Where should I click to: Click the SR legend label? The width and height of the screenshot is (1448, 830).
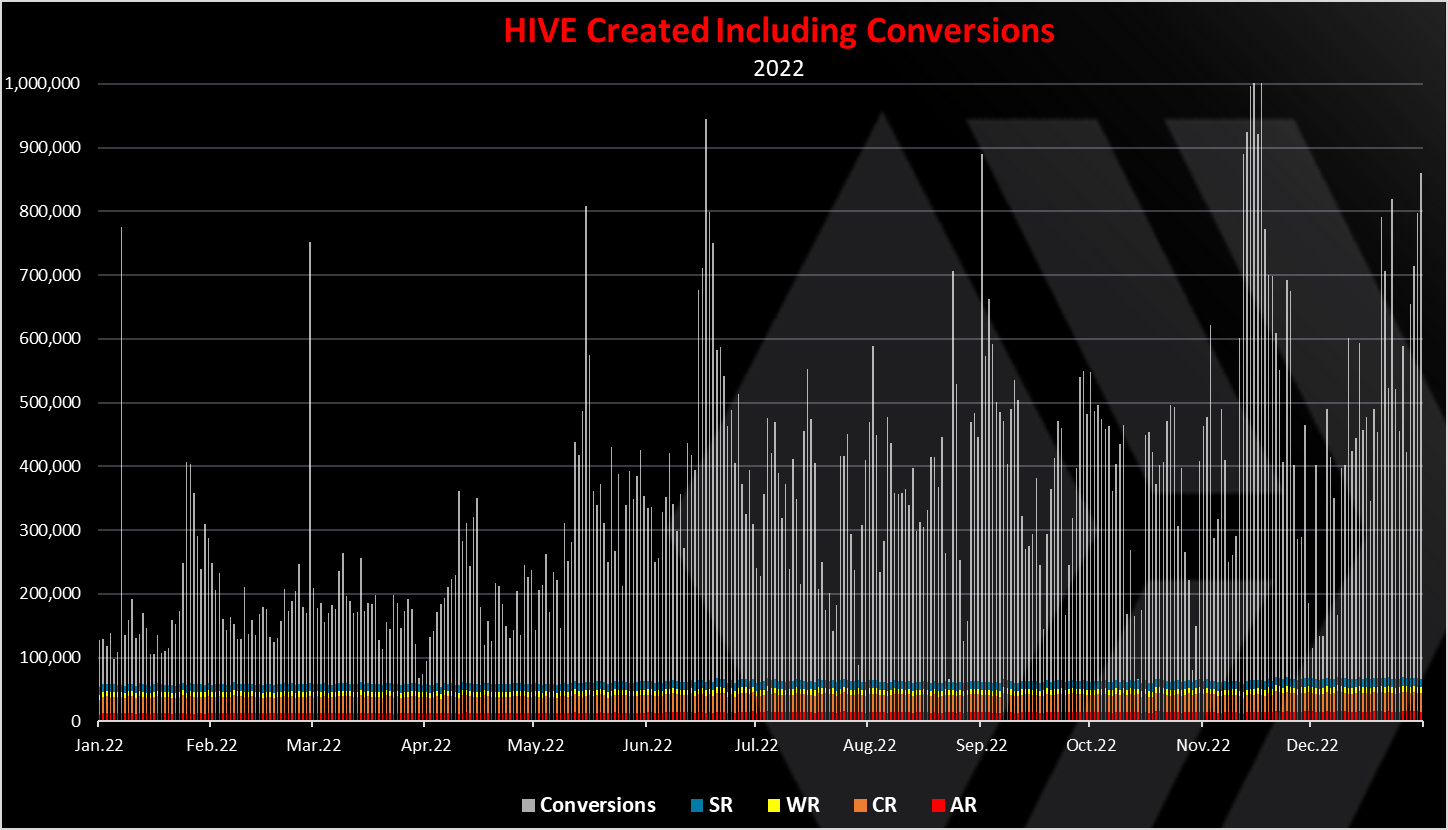(720, 805)
